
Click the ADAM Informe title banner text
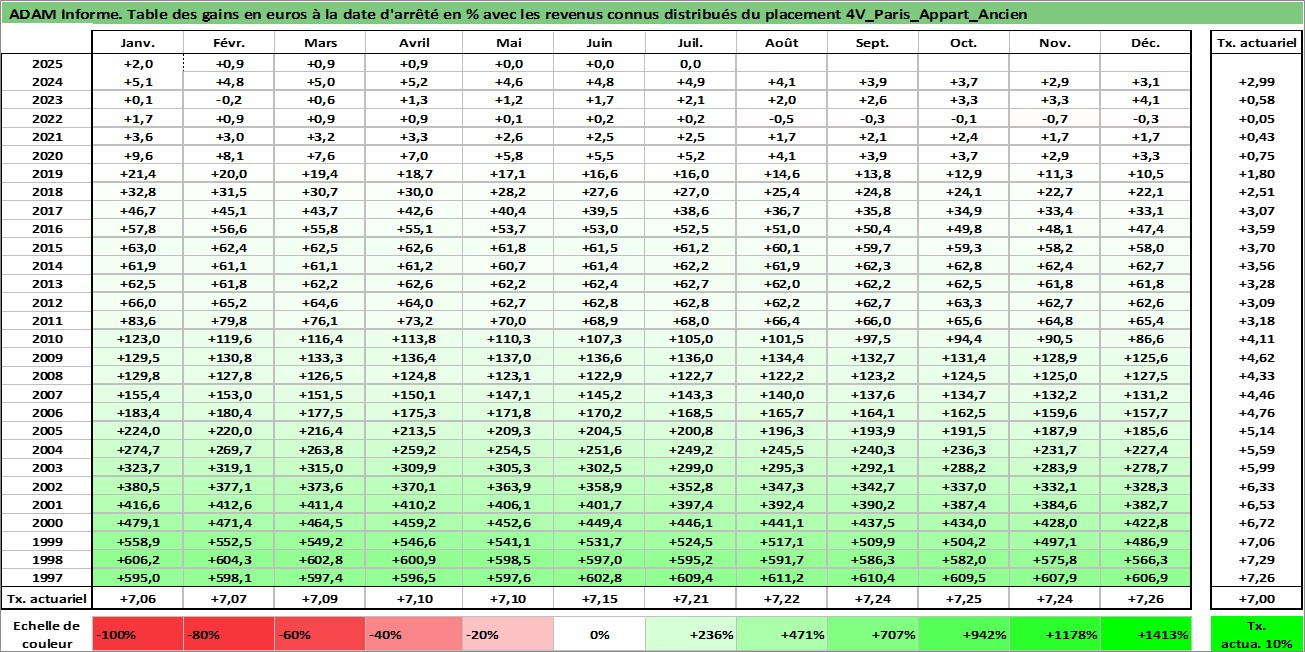tap(517, 14)
